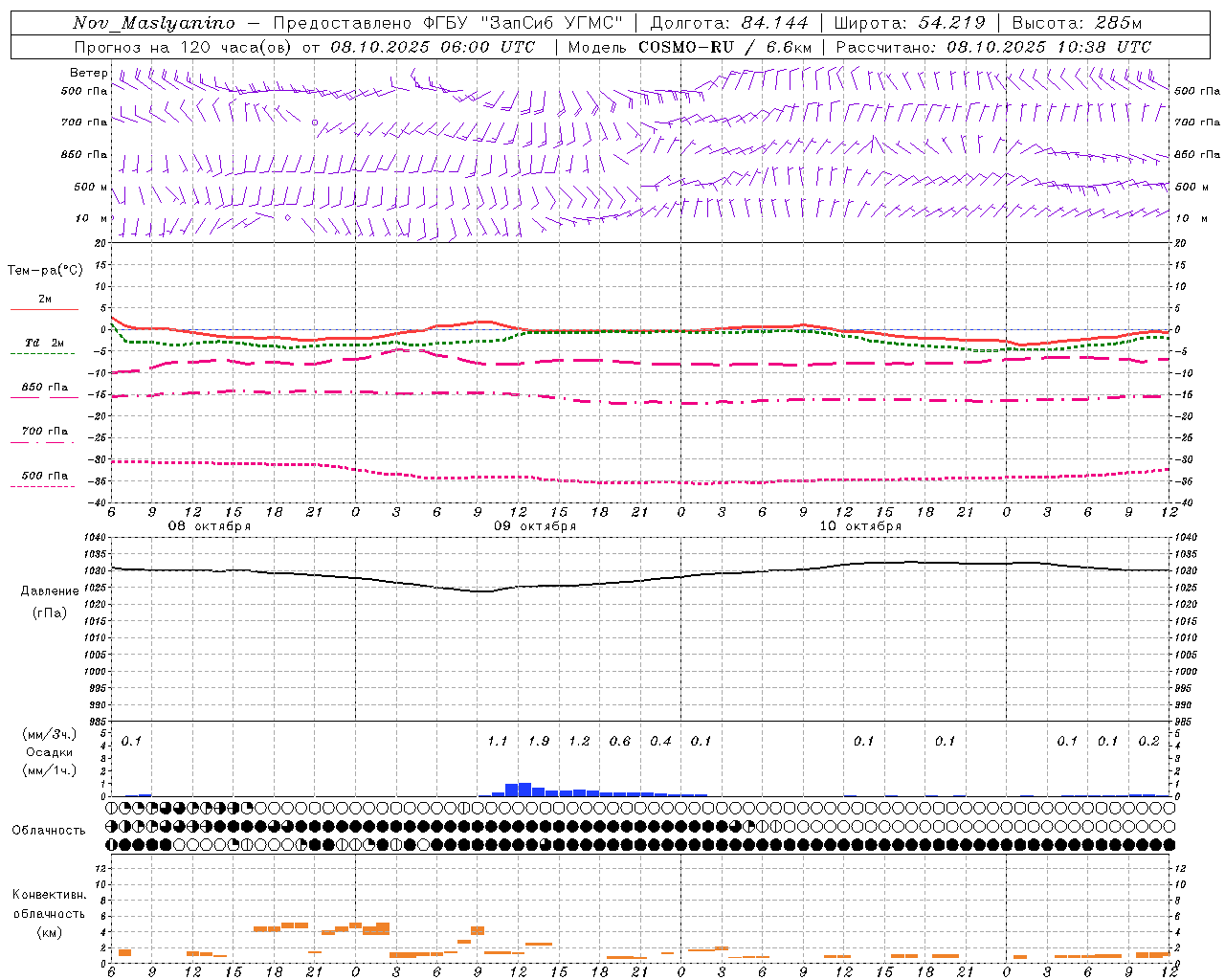Click the (гПа) unit under Давление
This screenshot has height=980, width=1225.
coord(50,613)
